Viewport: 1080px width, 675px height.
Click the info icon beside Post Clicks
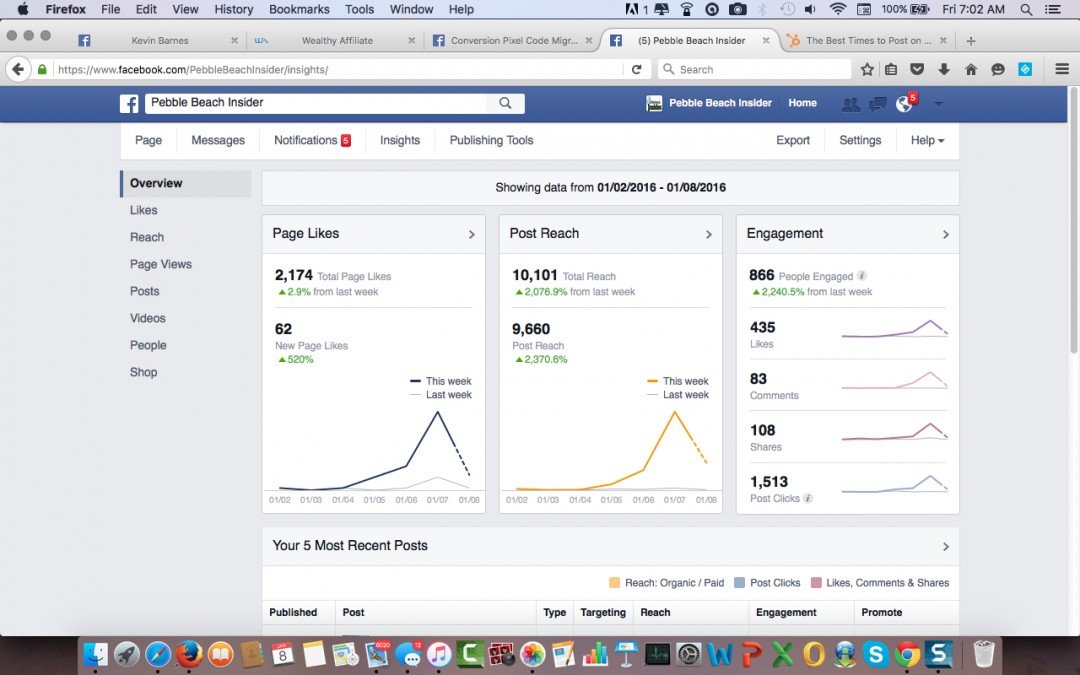click(808, 498)
